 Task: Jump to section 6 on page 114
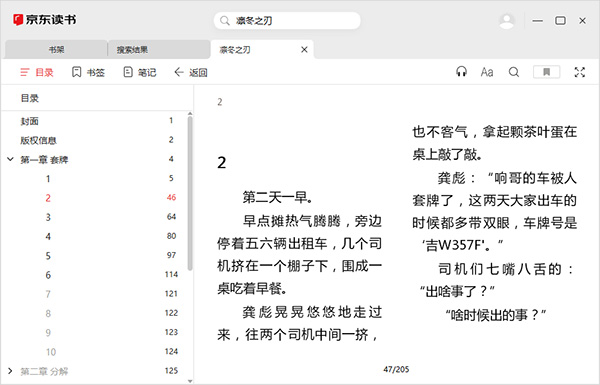[x=97, y=274]
